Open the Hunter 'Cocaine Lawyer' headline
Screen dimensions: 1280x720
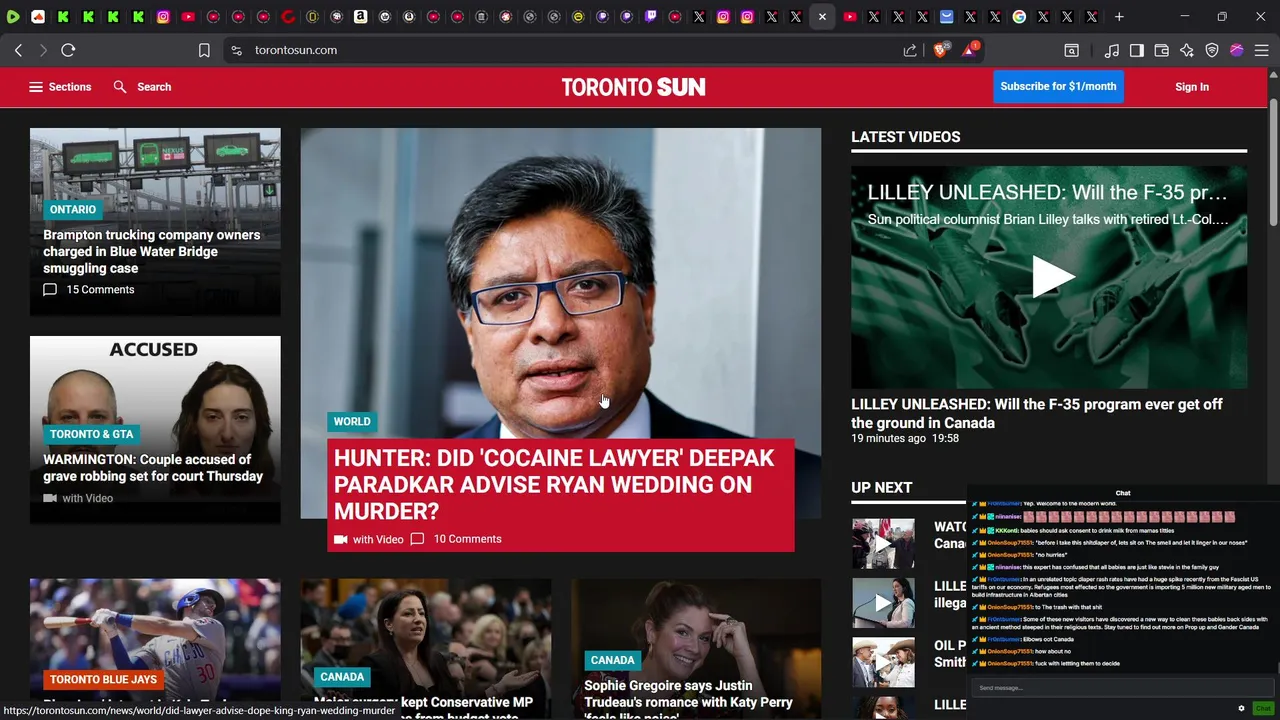(x=554, y=485)
